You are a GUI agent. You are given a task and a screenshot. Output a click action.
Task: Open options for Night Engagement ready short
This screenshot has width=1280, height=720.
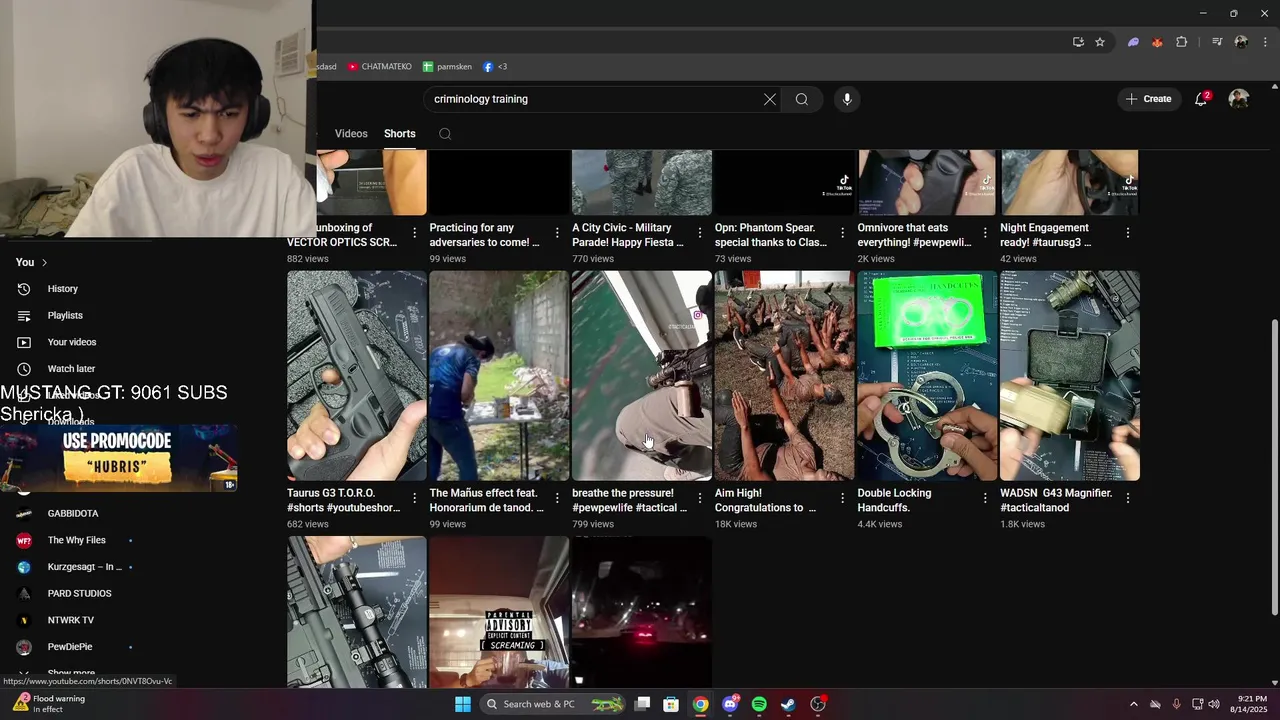[x=1128, y=233]
